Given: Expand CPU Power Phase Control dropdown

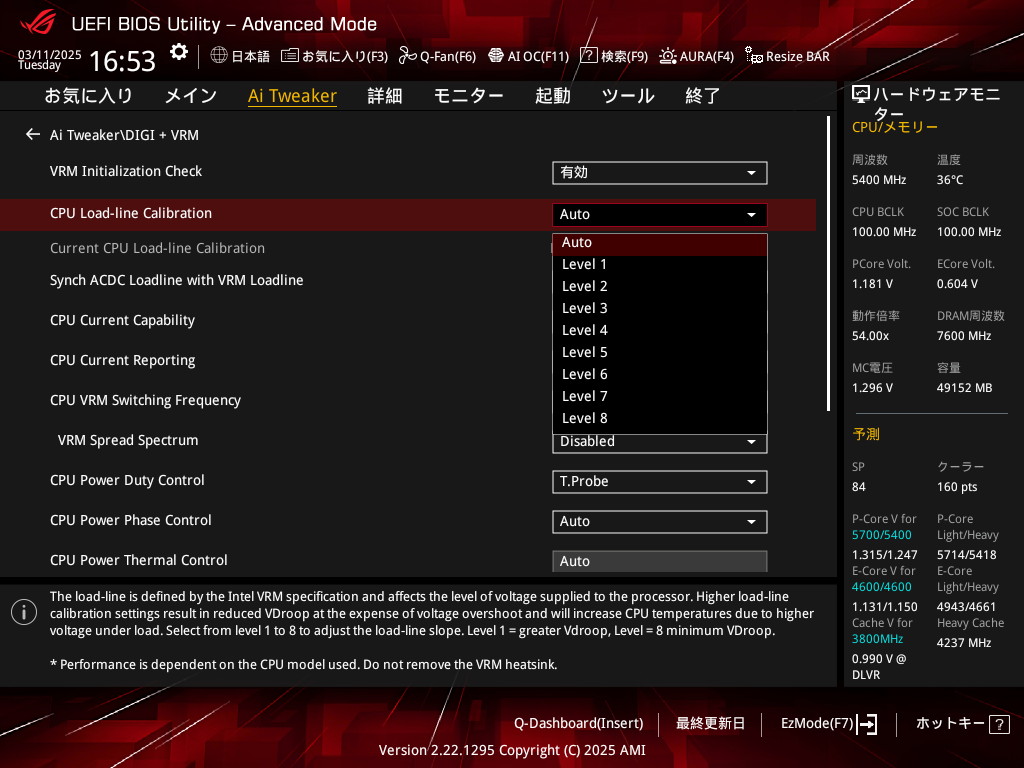Looking at the screenshot, I should click(659, 521).
